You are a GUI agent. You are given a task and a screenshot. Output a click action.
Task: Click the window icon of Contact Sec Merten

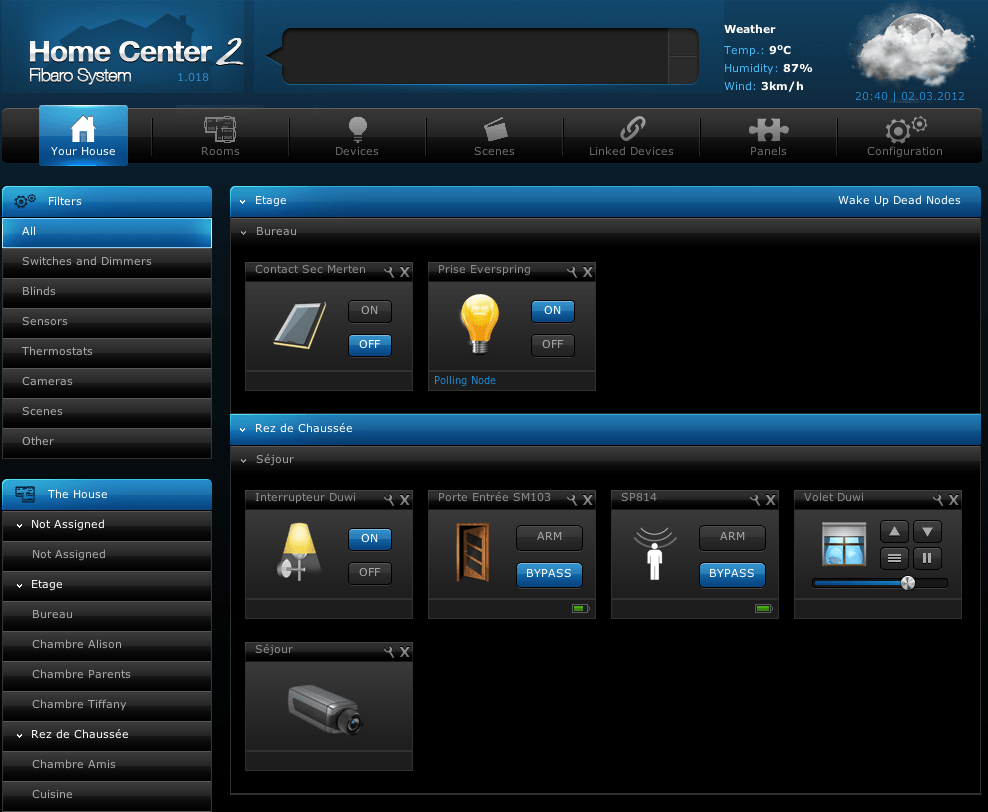[300, 325]
